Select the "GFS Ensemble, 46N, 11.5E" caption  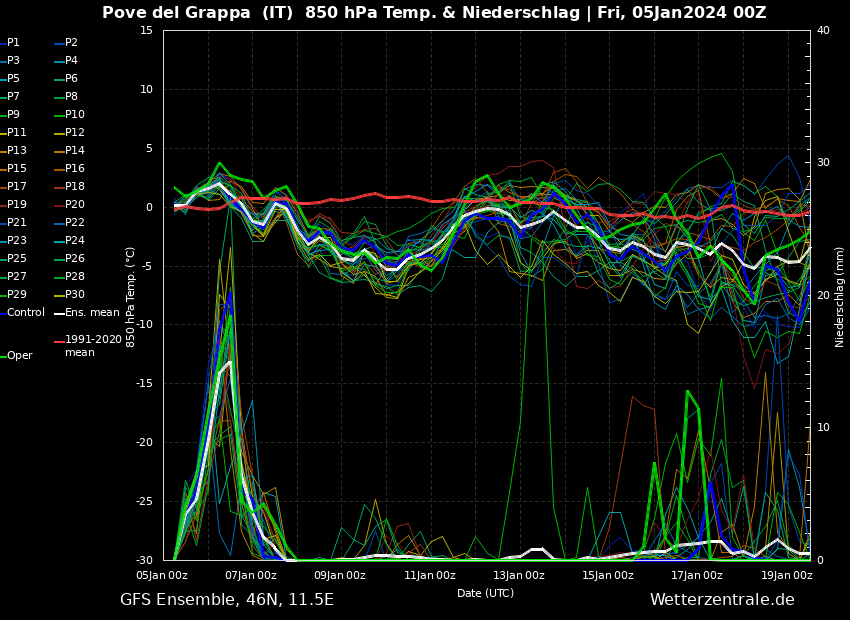(x=227, y=599)
